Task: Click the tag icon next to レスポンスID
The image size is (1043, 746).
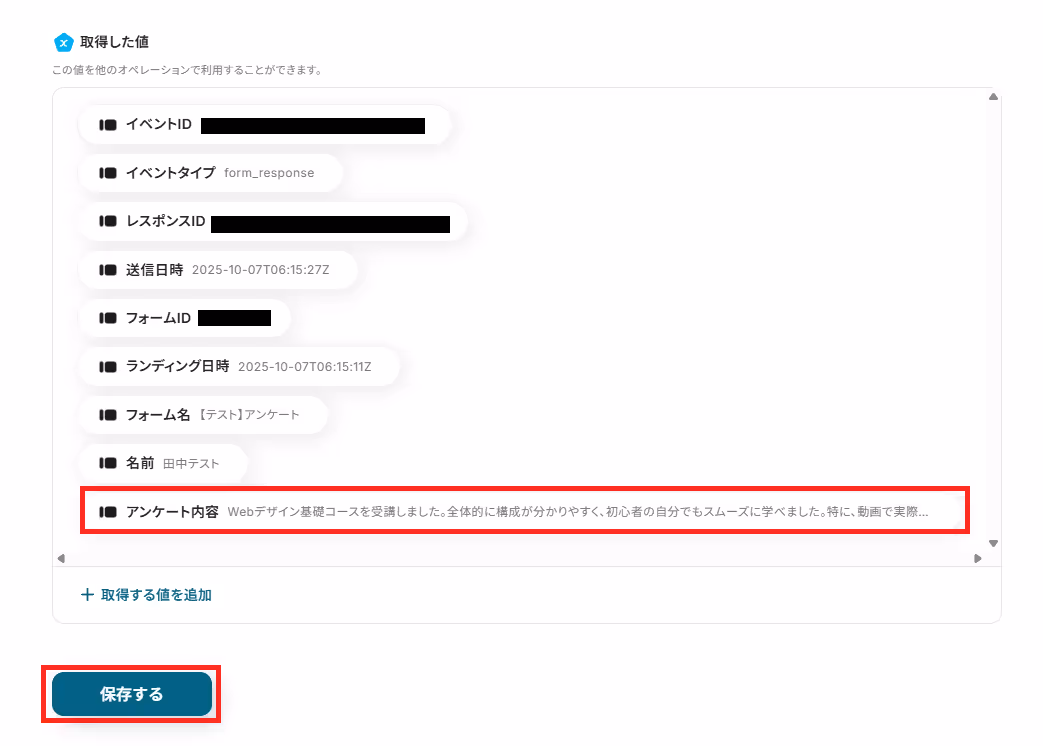Action: pos(108,221)
